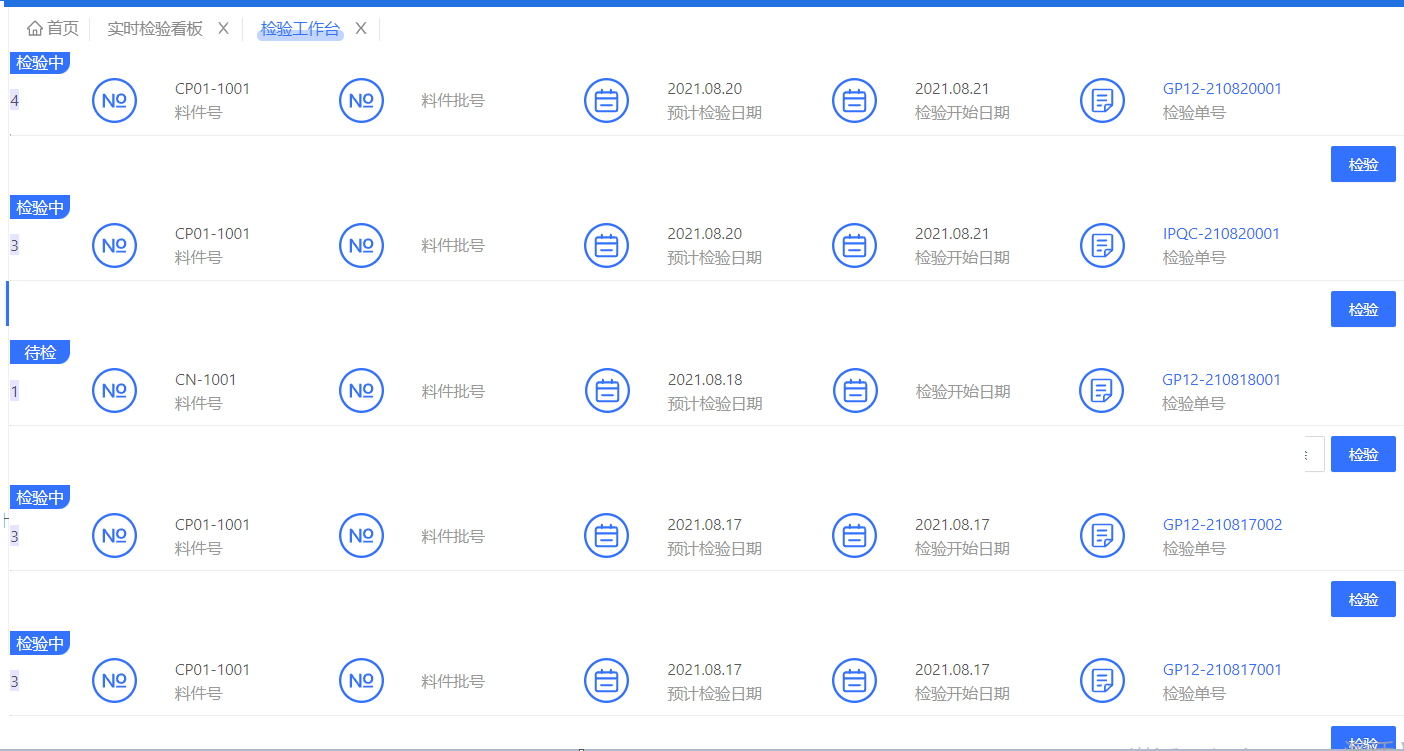Click 料件批号 label in the CN-1001 row

point(453,391)
